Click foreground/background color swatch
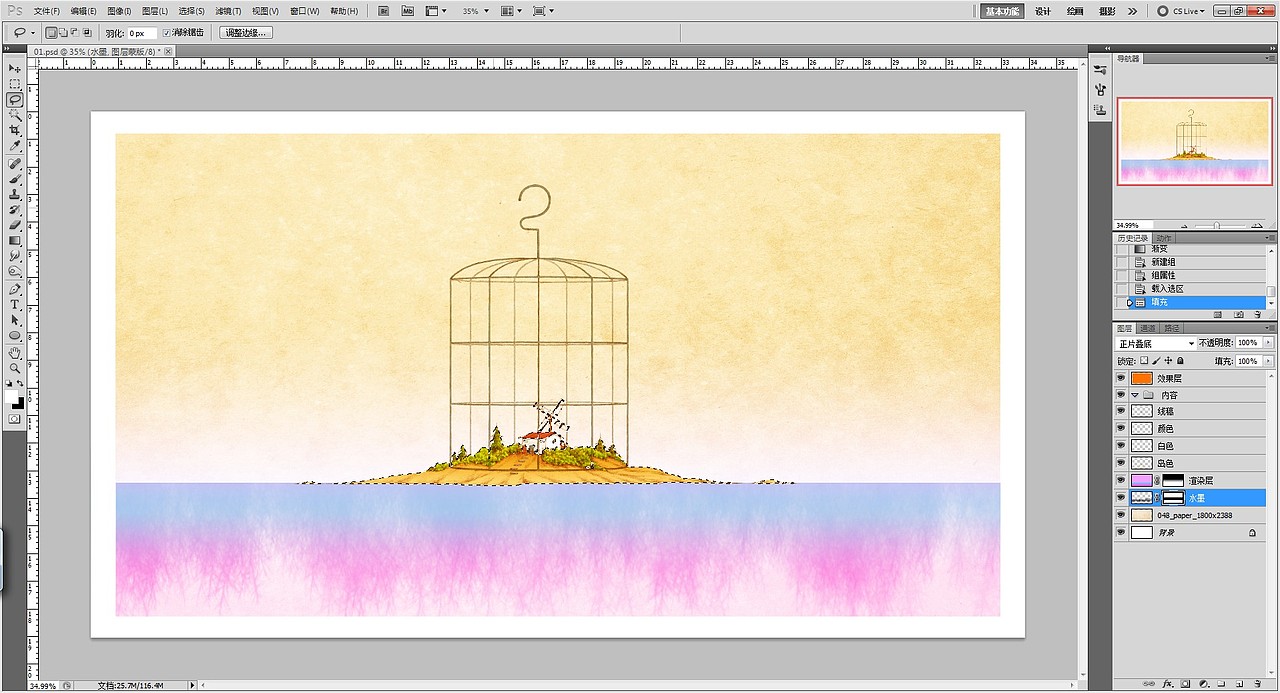This screenshot has width=1280, height=693. 15,398
